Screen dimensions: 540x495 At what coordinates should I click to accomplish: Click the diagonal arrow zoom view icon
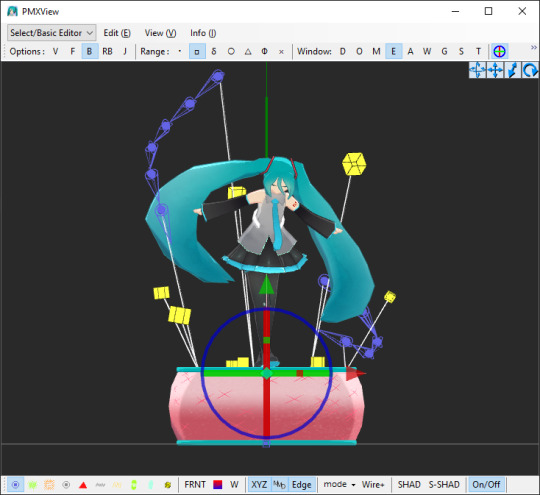click(512, 70)
